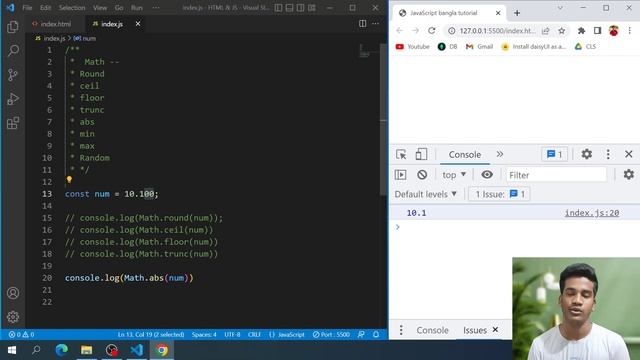Viewport: 640px width, 360px height.
Task: Open Windows Start menu
Action: click(x=12, y=350)
